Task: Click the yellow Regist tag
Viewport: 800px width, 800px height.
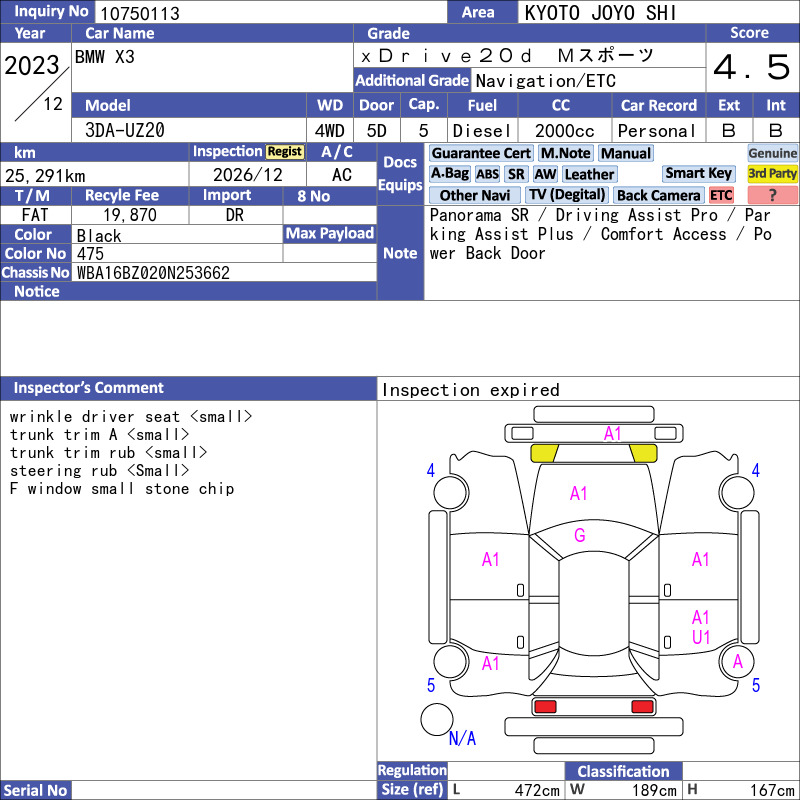Action: click(x=285, y=152)
